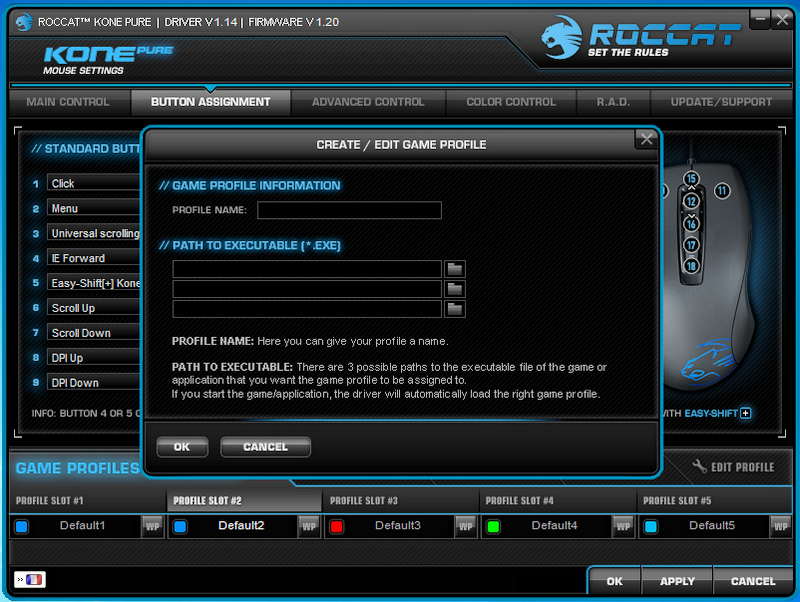Select Profile Slot #4 header
Image resolution: width=800 pixels, height=602 pixels.
(x=558, y=500)
